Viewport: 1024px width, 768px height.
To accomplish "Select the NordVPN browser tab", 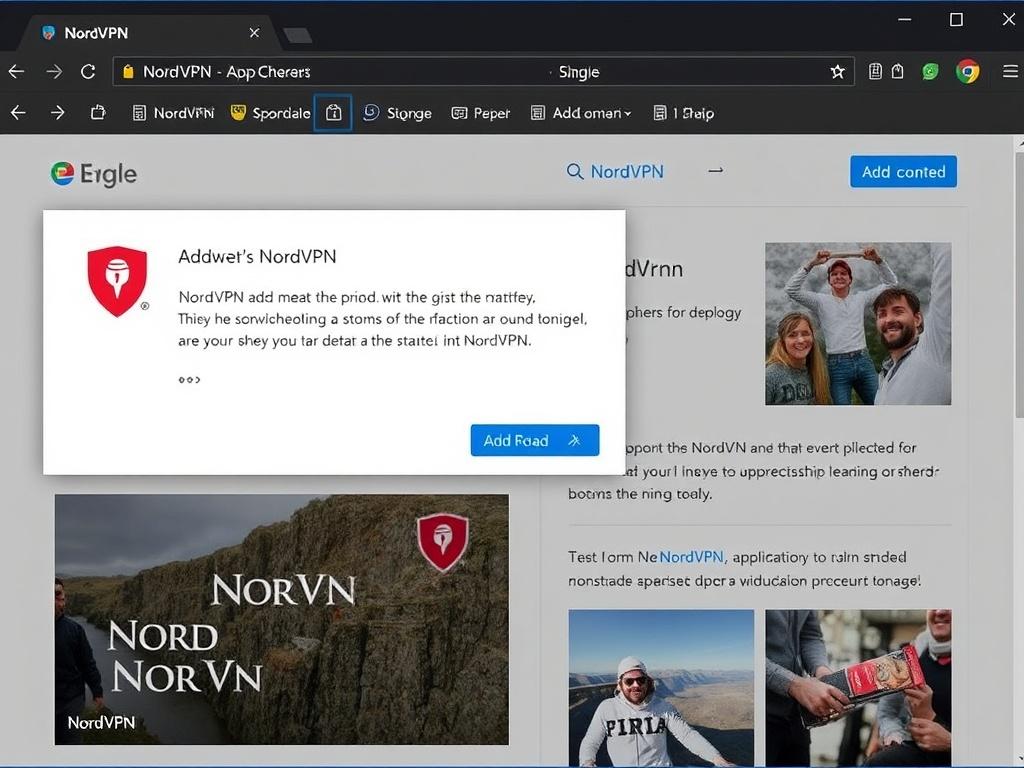I will pyautogui.click(x=150, y=33).
